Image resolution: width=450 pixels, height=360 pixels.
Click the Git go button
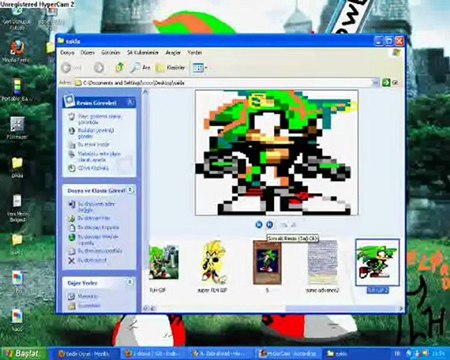390,83
